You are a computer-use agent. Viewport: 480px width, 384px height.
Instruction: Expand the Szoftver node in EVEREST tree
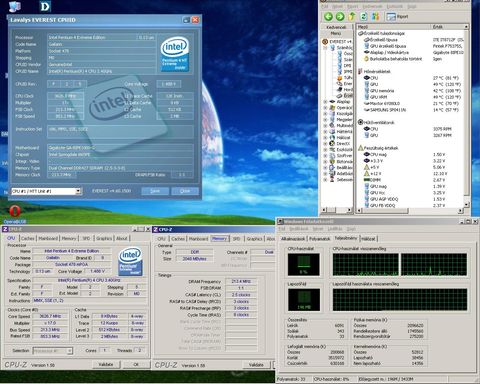click(325, 155)
